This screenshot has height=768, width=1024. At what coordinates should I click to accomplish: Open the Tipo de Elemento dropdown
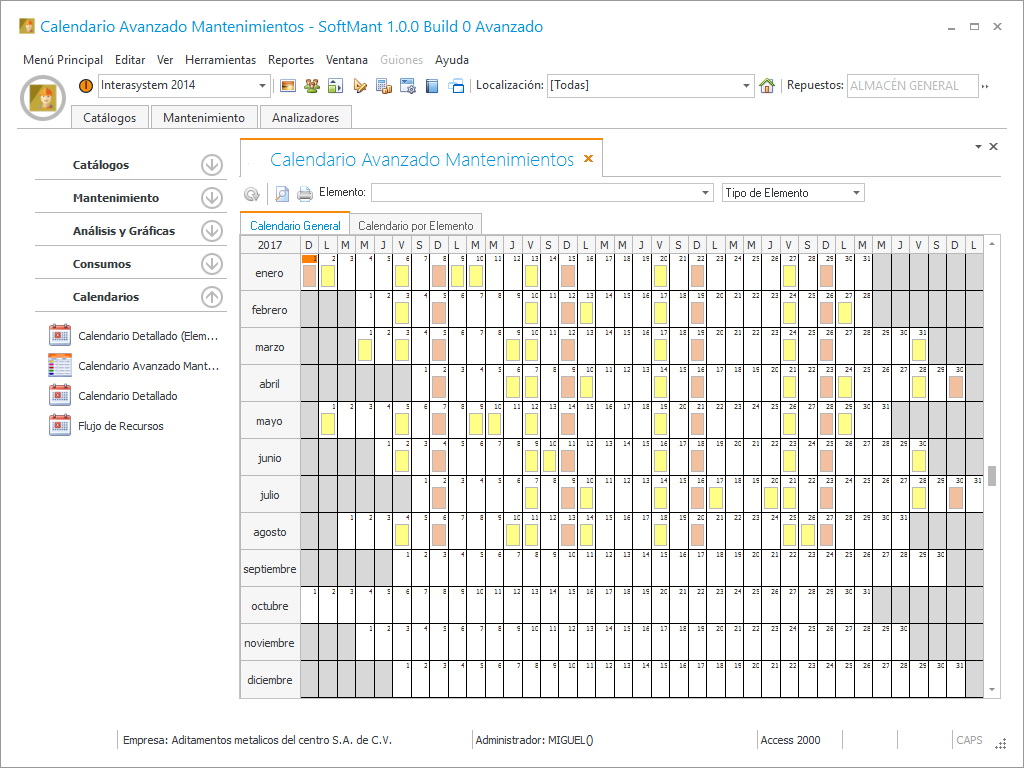click(856, 193)
